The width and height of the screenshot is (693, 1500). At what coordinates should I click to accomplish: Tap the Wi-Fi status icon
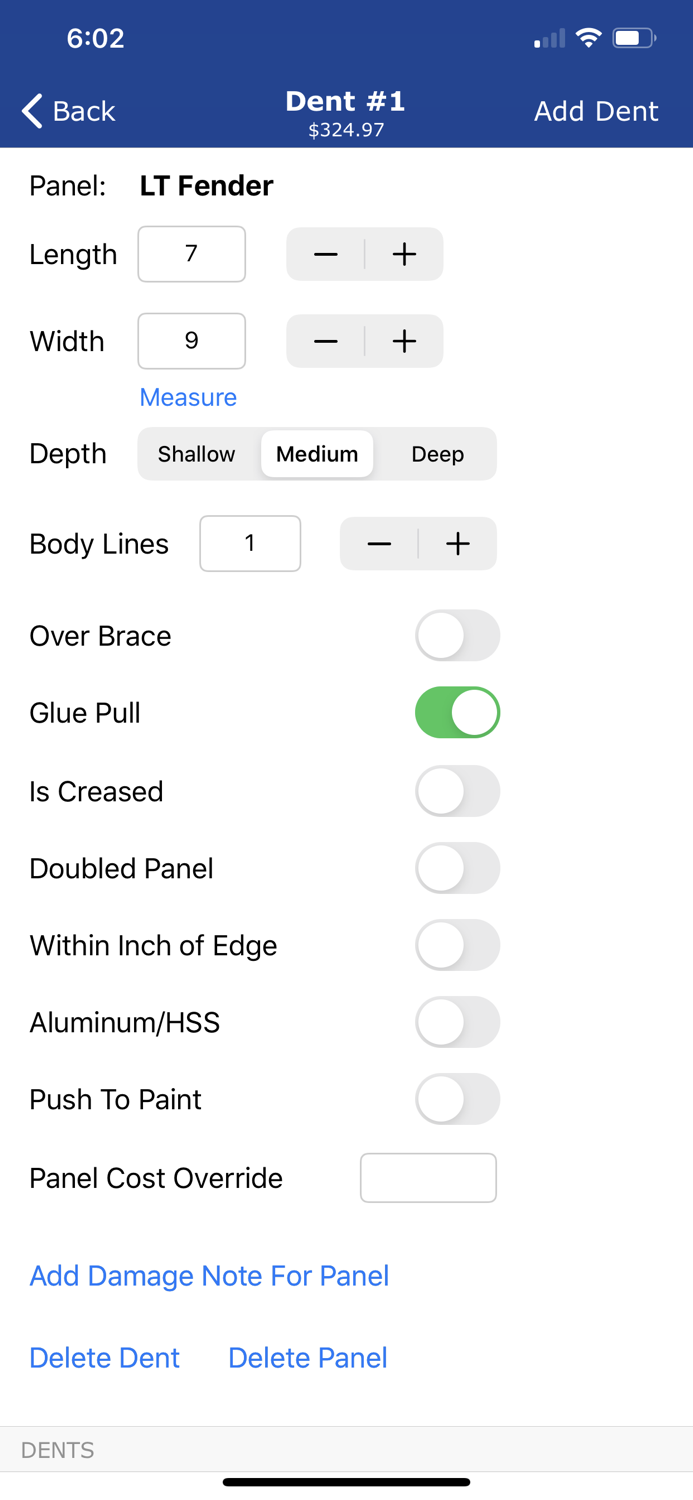coord(589,39)
